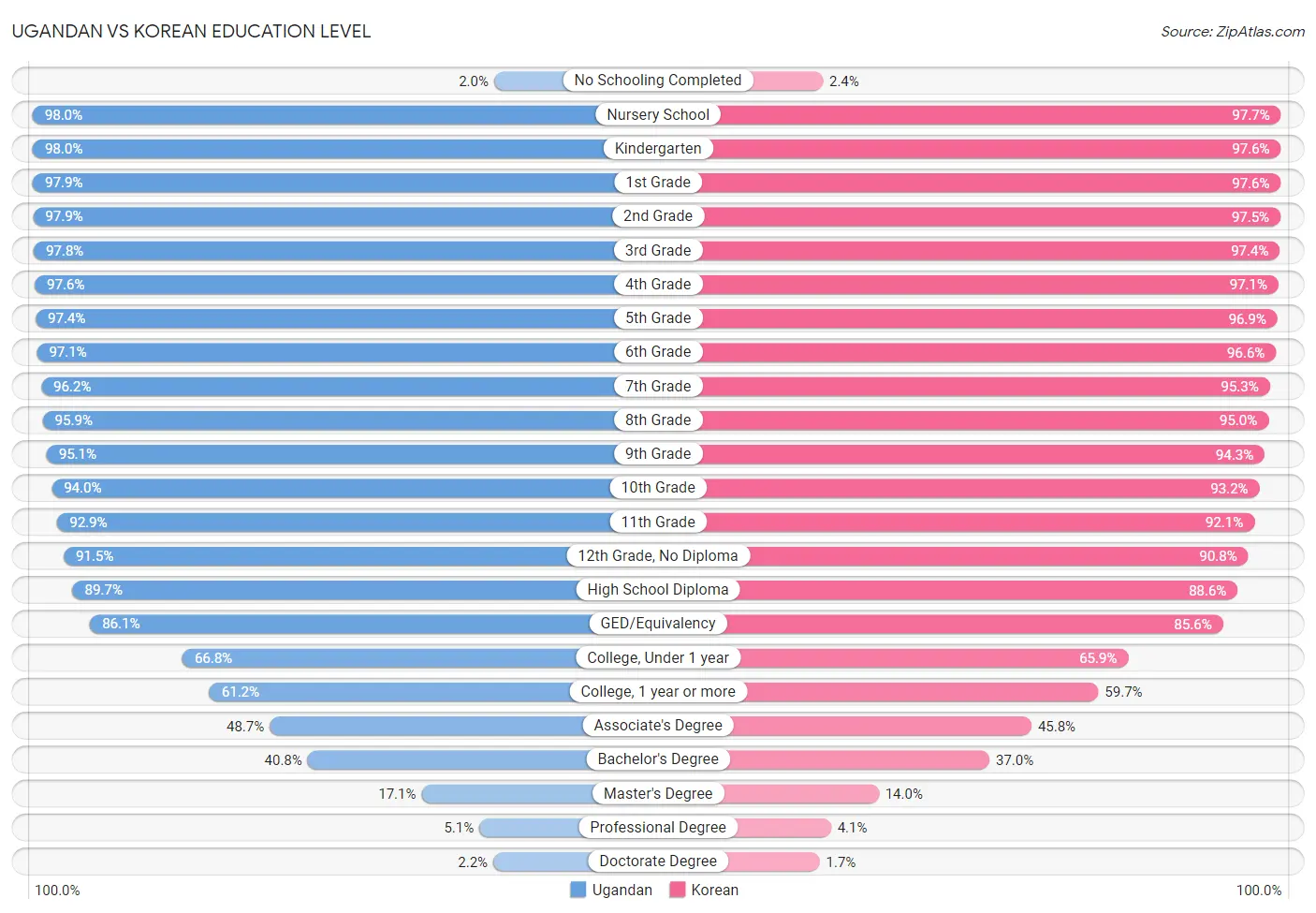The height and width of the screenshot is (913, 1316).
Task: Click the Ugandan 94.0% 10th Grade bar
Action: (x=355, y=488)
